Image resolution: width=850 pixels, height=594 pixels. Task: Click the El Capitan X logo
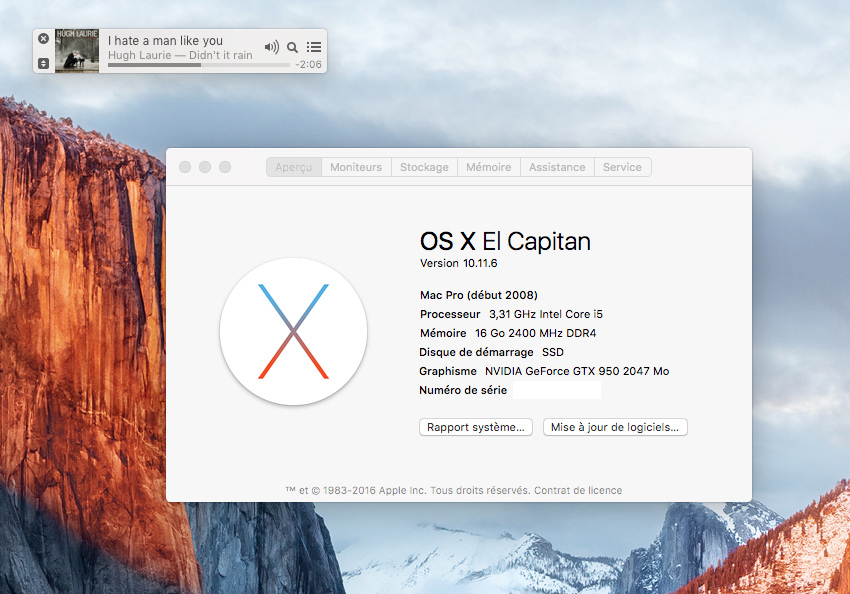[x=293, y=331]
